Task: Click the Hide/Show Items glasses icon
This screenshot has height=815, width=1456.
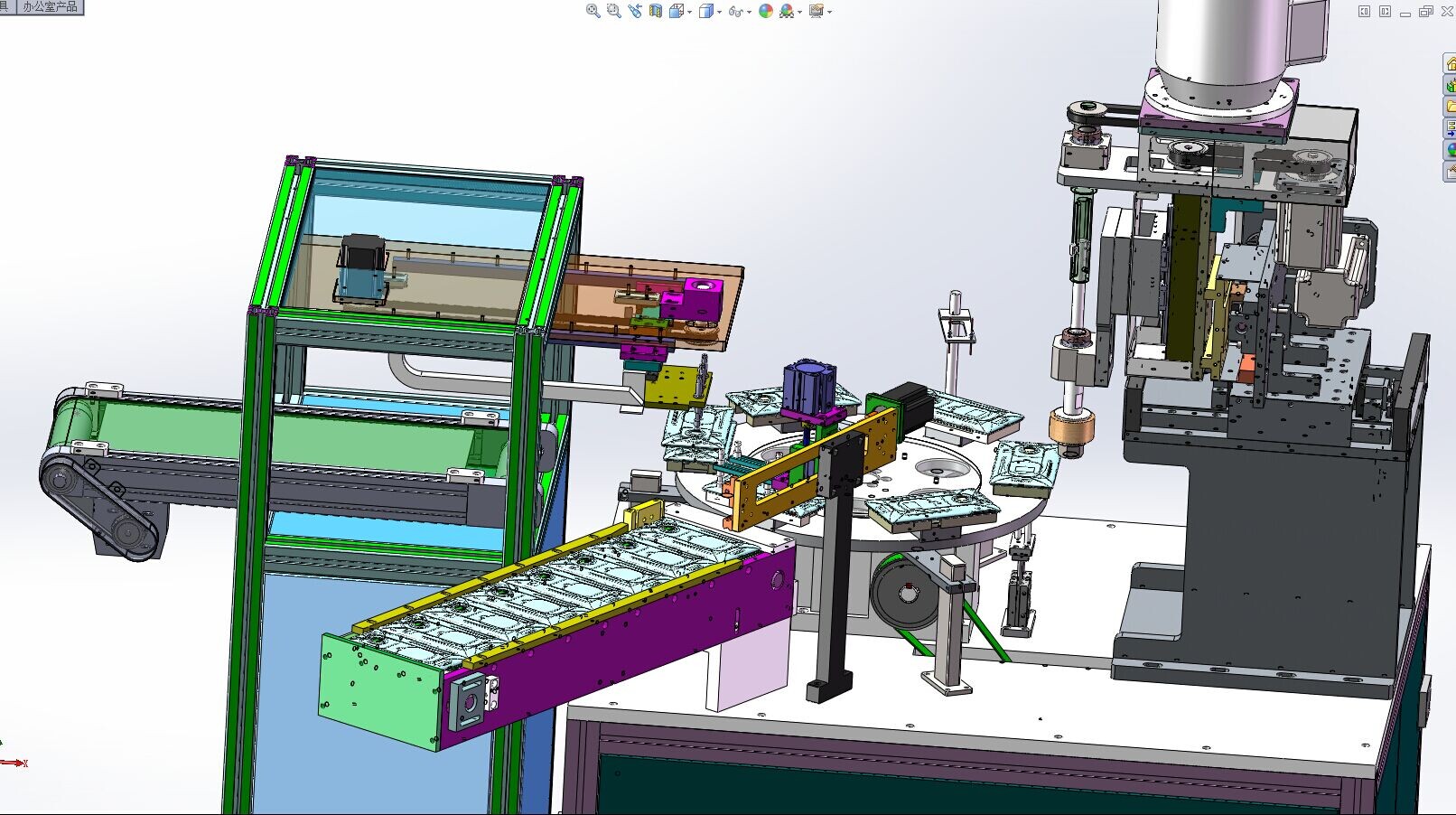Action: coord(735,12)
